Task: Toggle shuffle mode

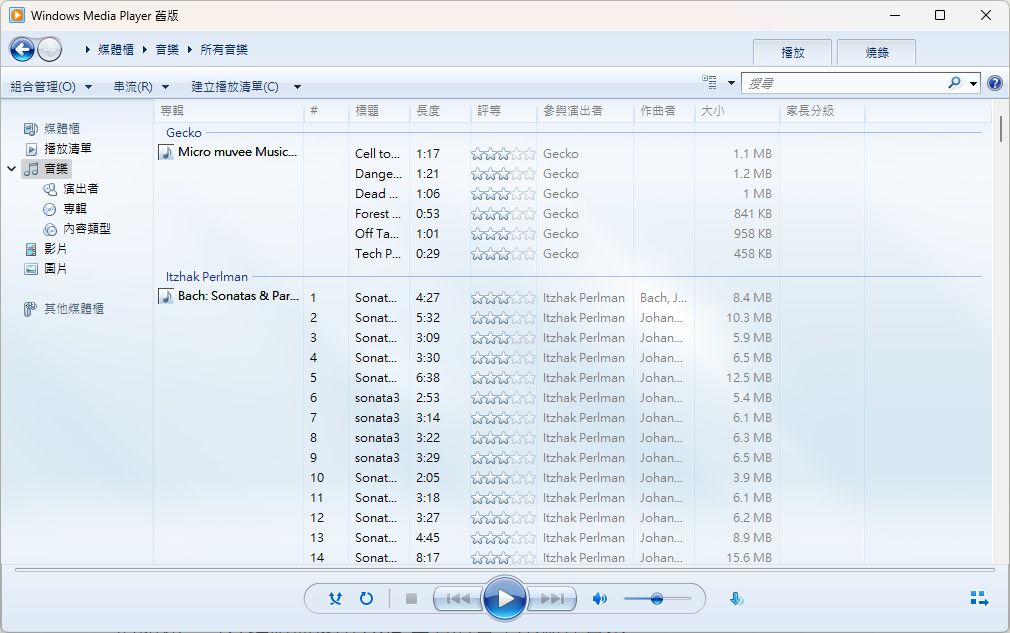Action: [335, 599]
